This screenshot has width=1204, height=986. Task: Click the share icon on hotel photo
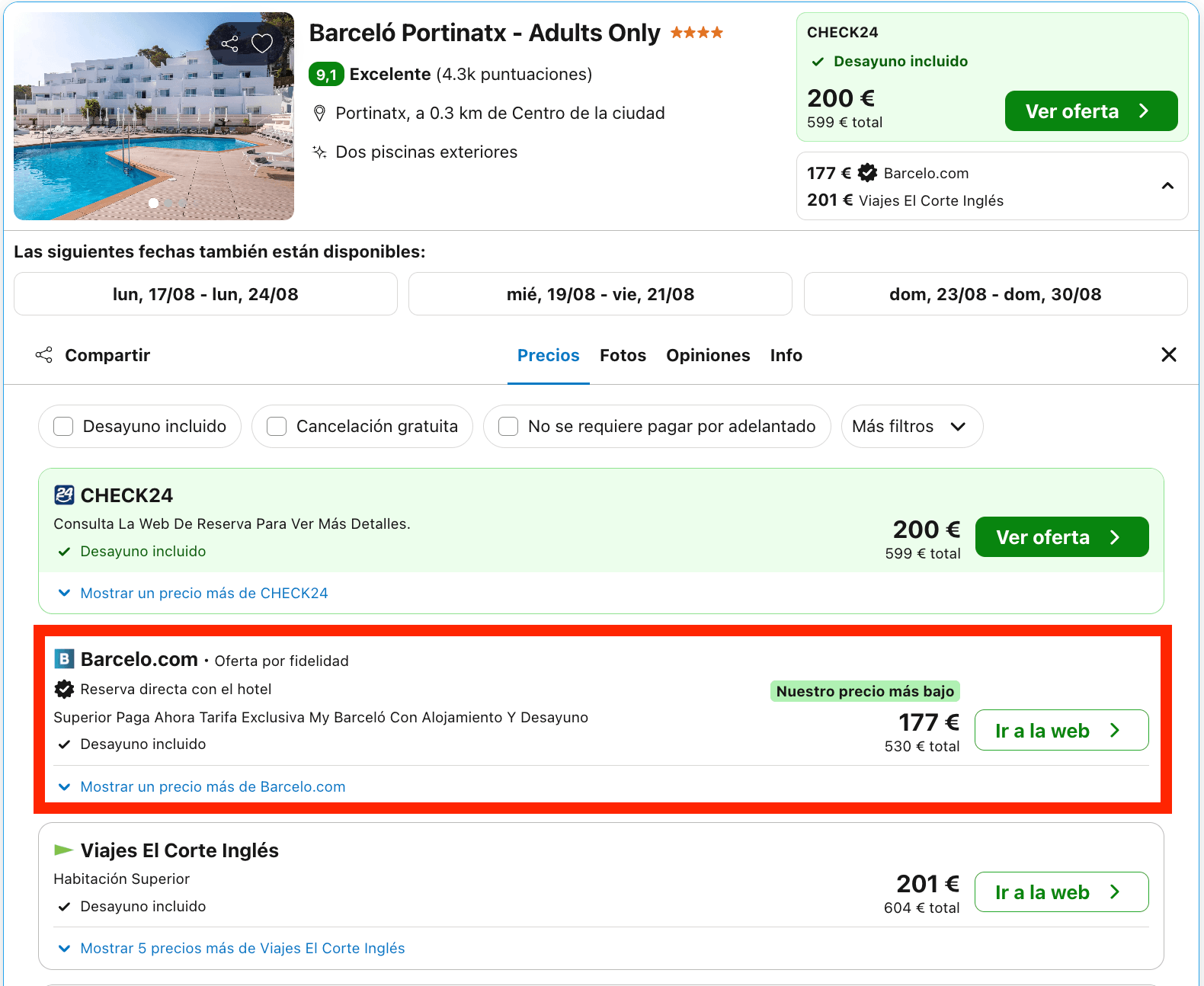click(x=229, y=43)
